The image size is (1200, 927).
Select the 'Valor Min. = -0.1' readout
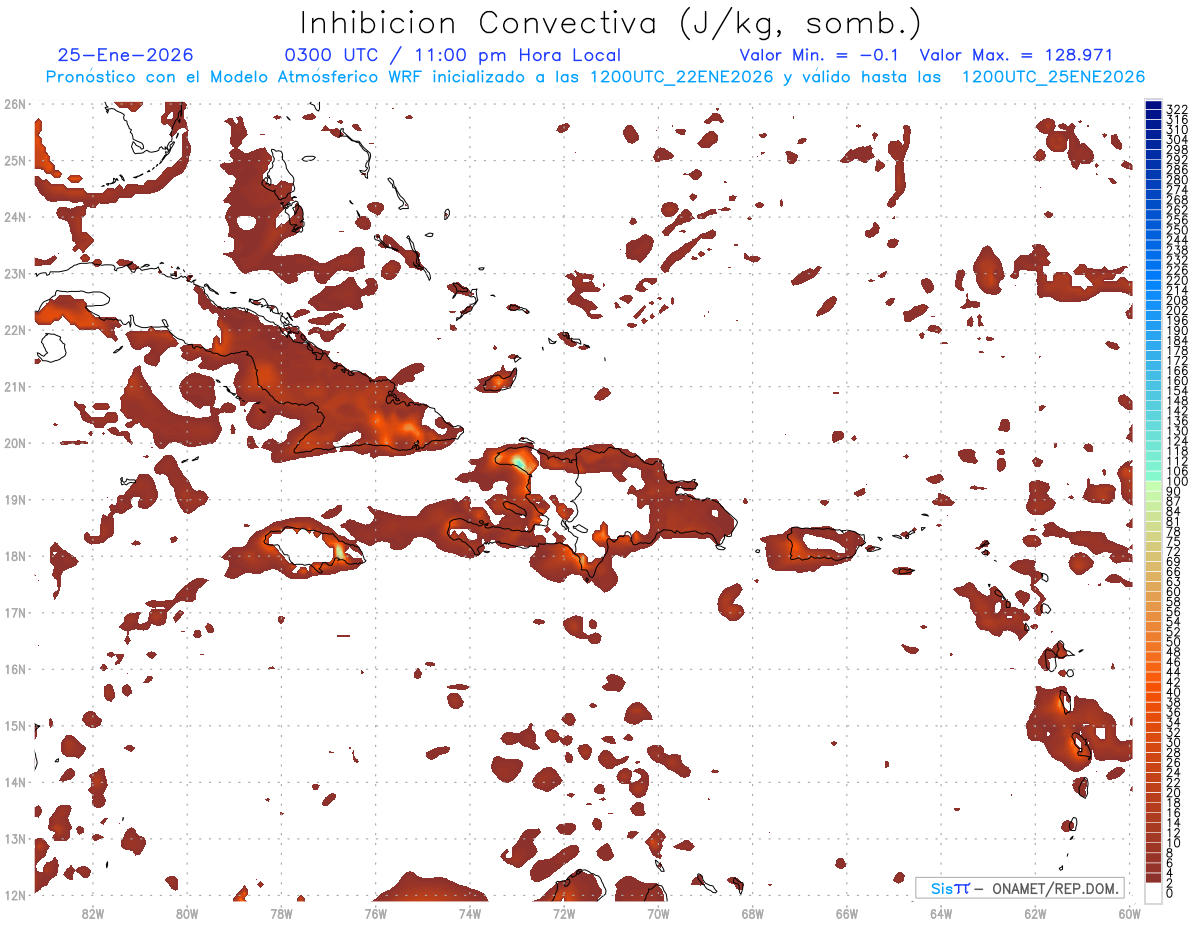click(x=819, y=55)
